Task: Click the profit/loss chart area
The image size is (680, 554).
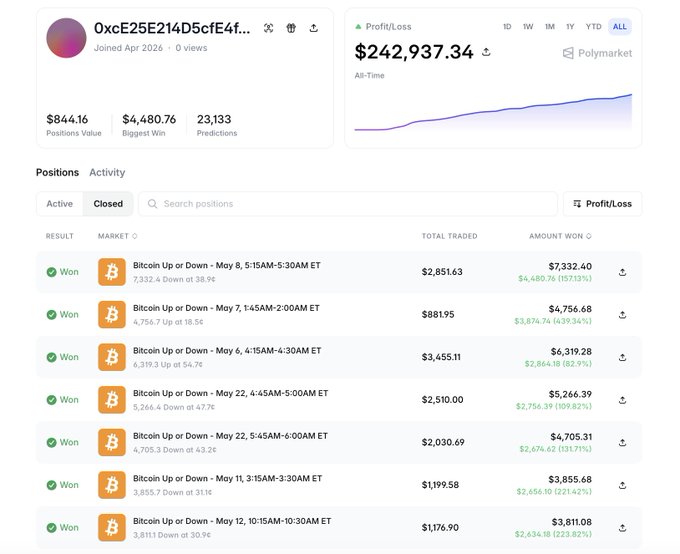Action: pyautogui.click(x=493, y=112)
